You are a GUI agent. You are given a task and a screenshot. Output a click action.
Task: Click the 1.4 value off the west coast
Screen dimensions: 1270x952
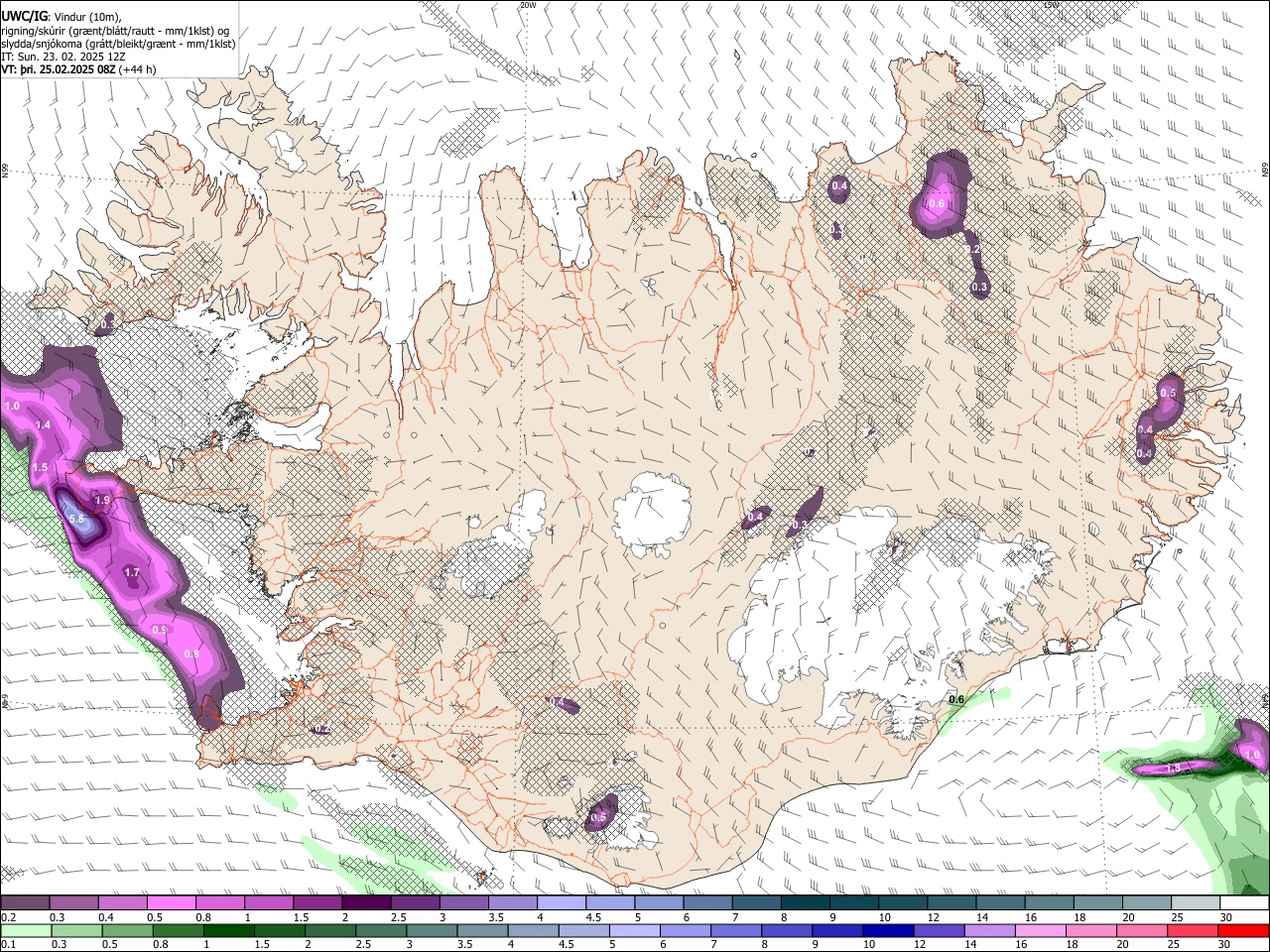point(43,424)
